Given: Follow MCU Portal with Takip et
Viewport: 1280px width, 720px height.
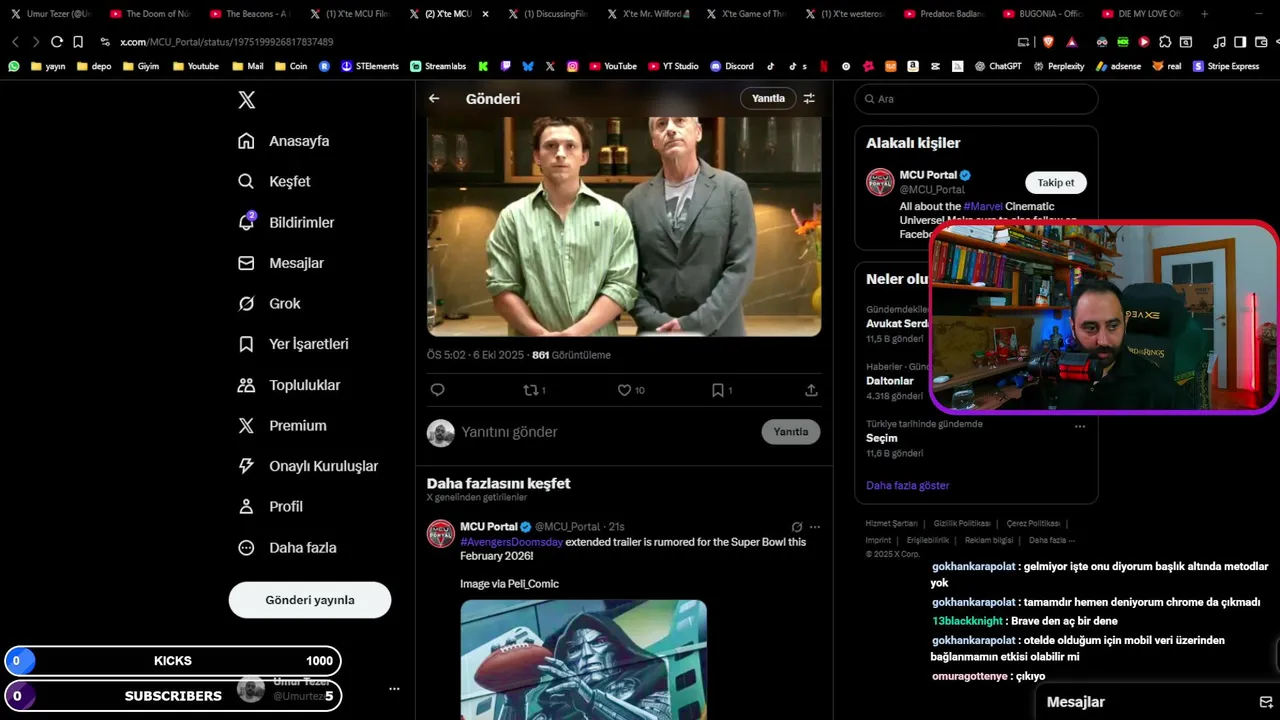Looking at the screenshot, I should [x=1056, y=183].
